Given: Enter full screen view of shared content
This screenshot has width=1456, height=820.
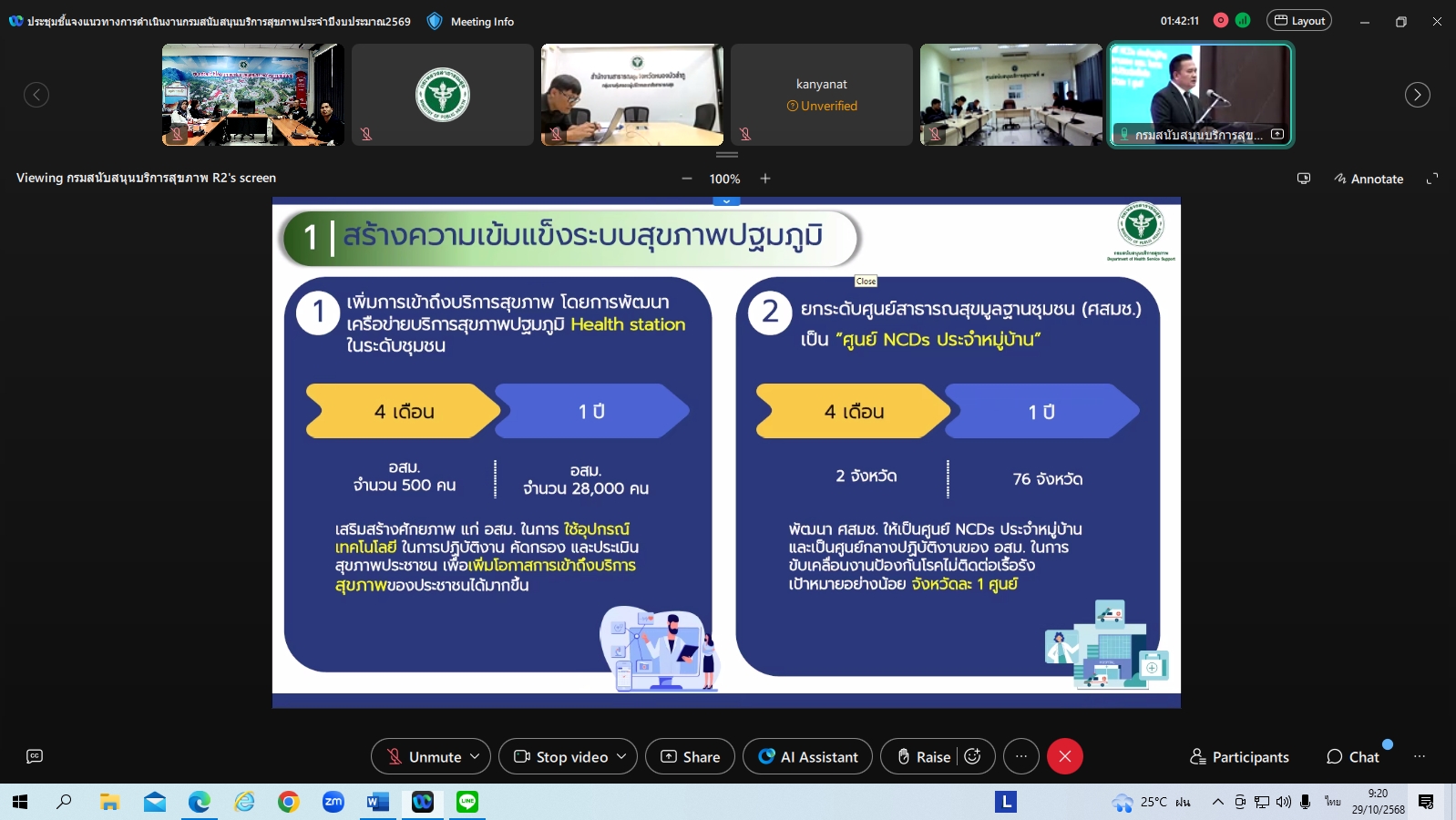Looking at the screenshot, I should pos(1431,179).
